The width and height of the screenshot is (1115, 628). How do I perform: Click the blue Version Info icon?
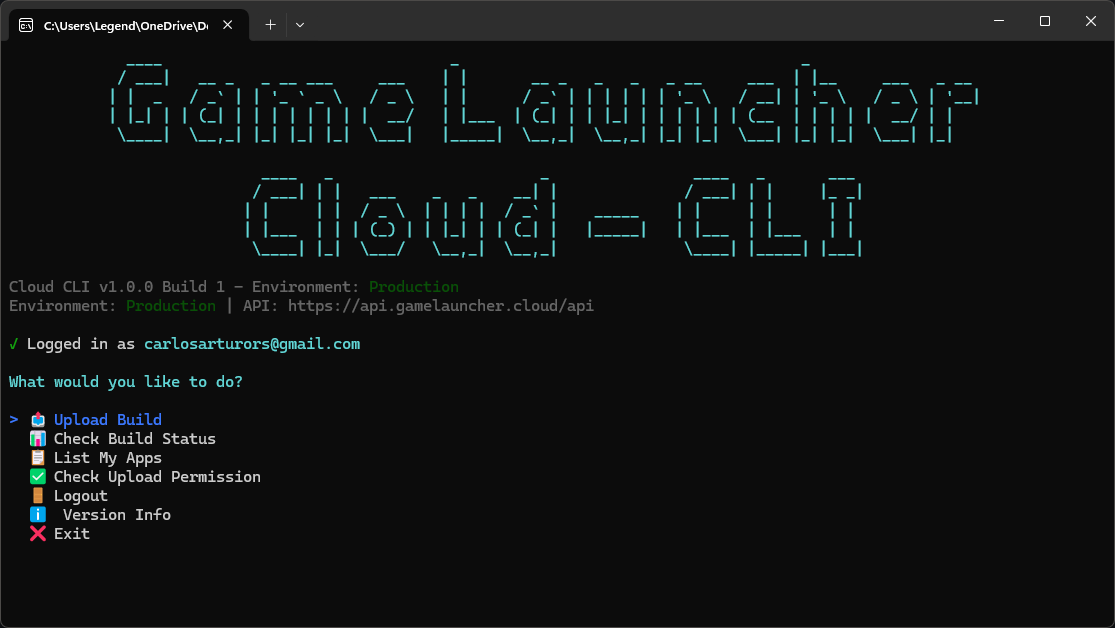point(38,515)
